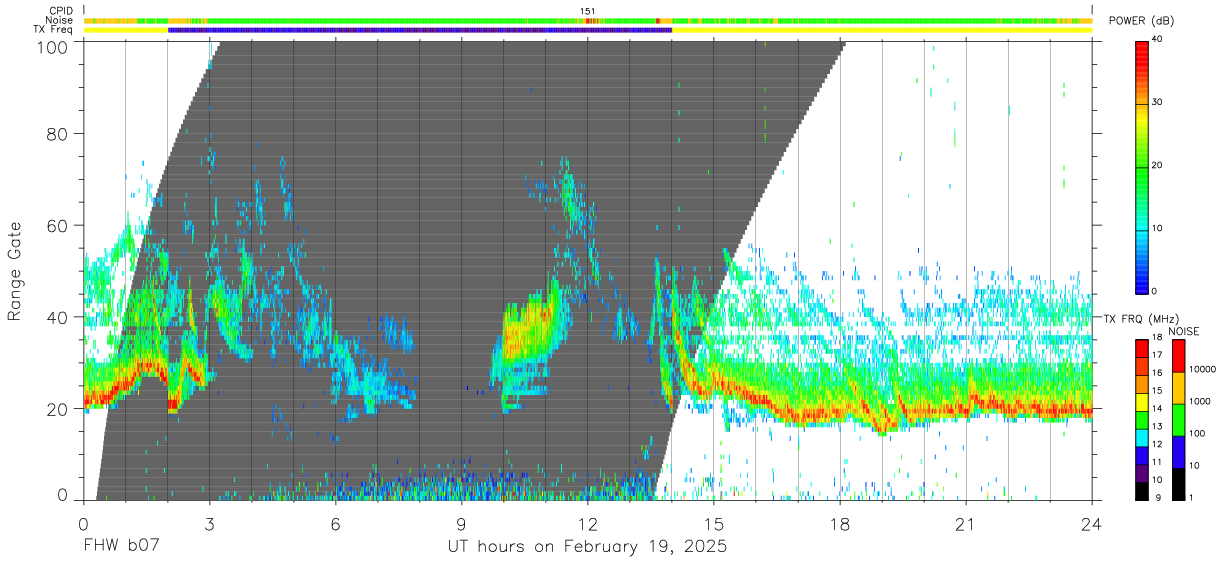Click the time axis tick 15
Image resolution: width=1228 pixels, height=567 pixels.
coord(714,523)
